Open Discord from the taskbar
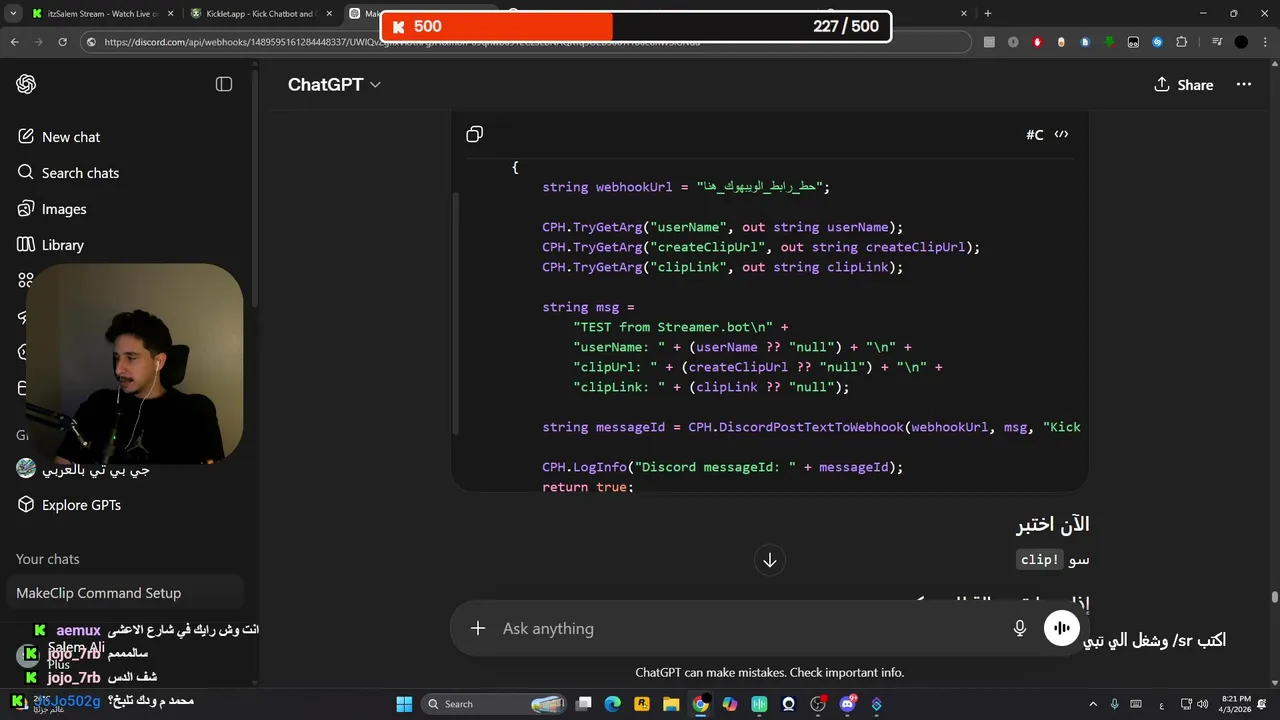The width and height of the screenshot is (1280, 720). point(848,704)
